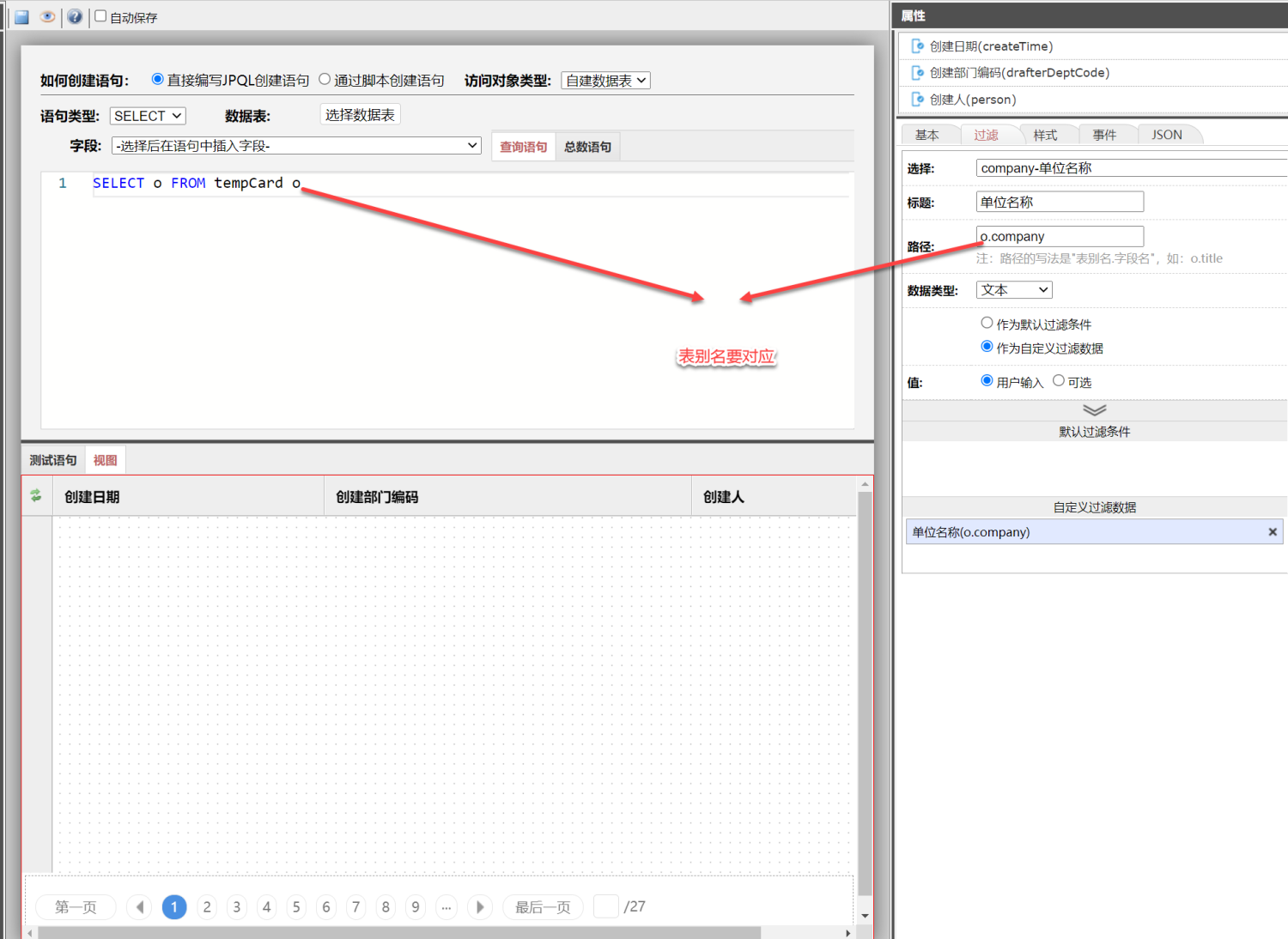
Task: Go to previous page with left arrow
Action: [139, 907]
